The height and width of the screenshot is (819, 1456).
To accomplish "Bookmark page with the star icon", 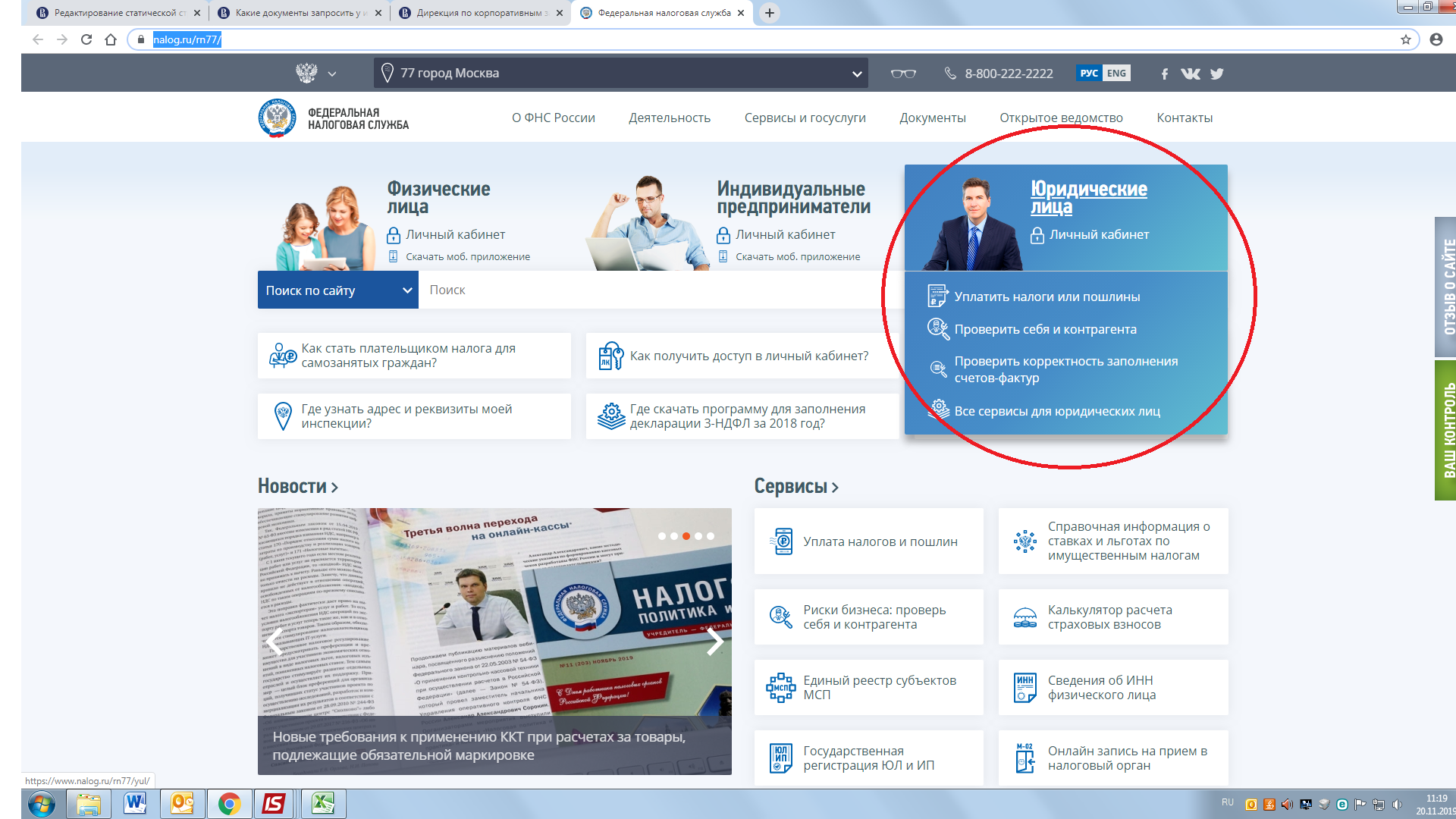I will click(x=1405, y=39).
